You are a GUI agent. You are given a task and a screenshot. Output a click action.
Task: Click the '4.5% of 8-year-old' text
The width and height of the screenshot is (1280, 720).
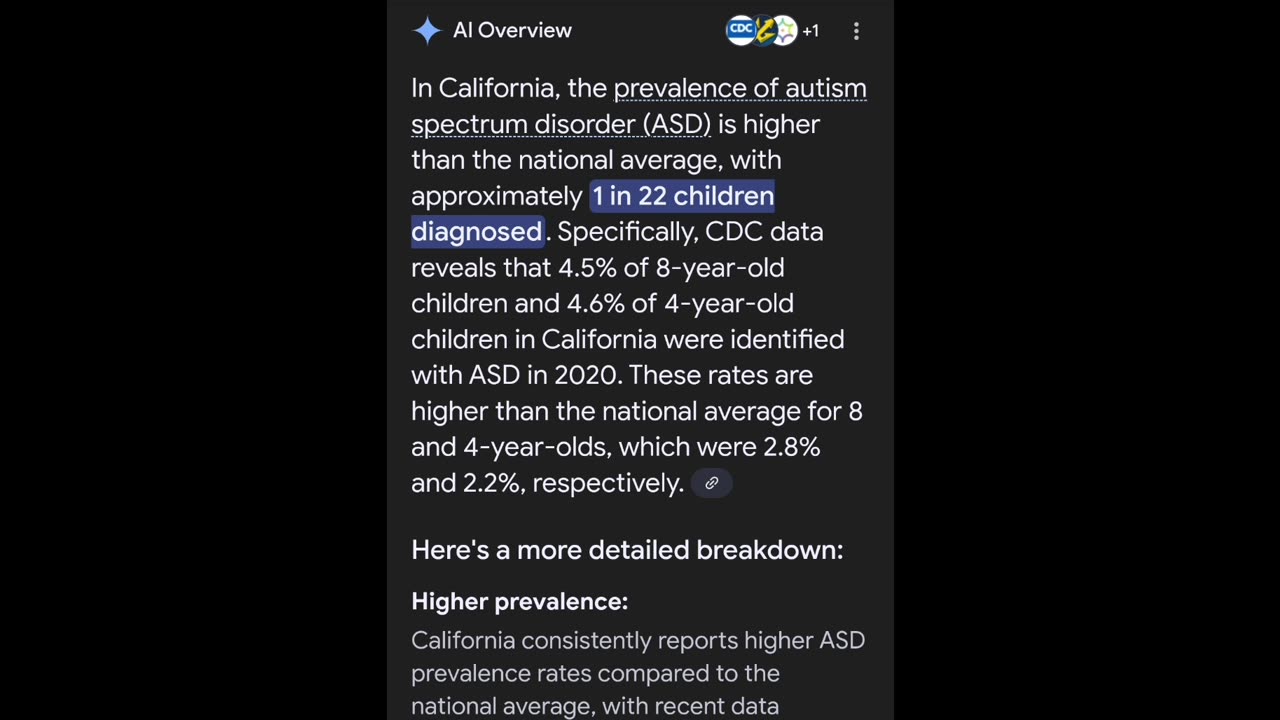coord(671,268)
